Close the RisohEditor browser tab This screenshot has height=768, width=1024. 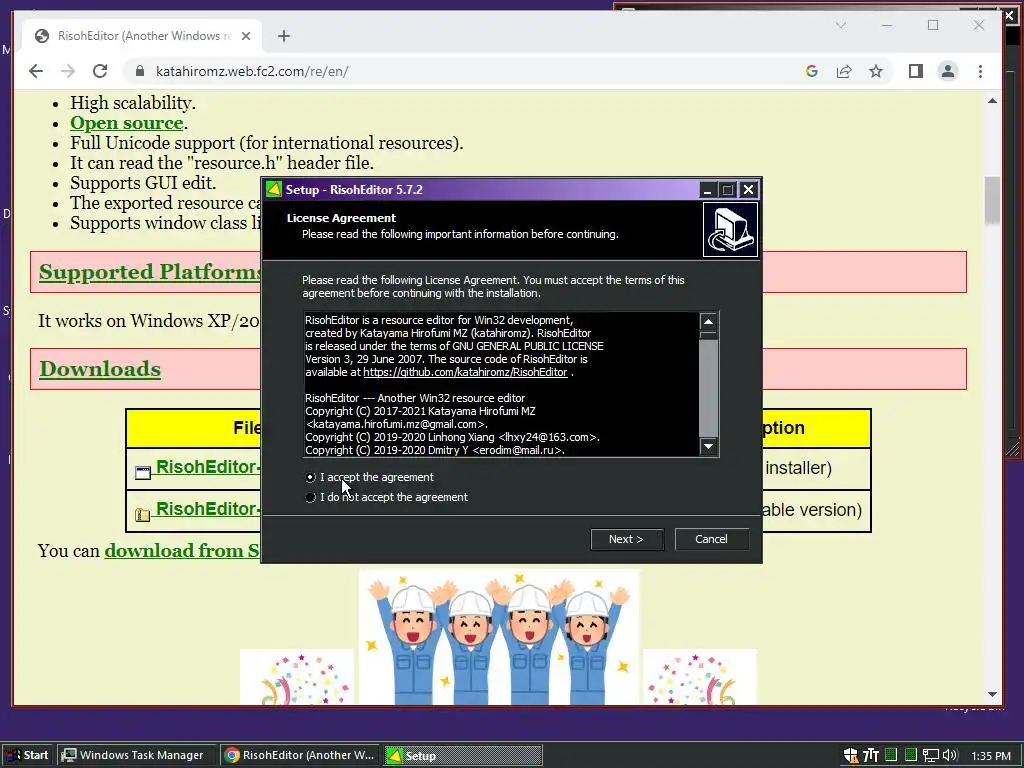coord(246,36)
